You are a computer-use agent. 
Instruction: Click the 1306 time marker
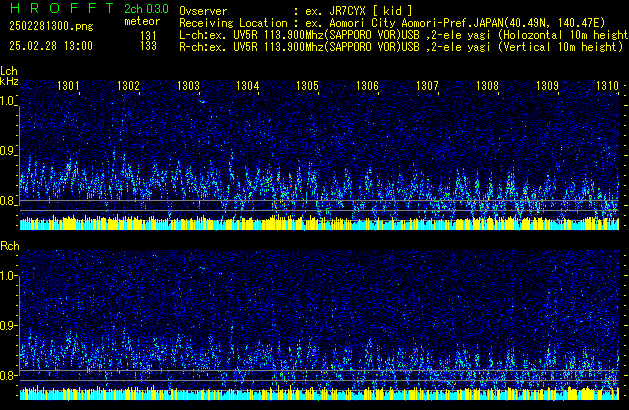pyautogui.click(x=367, y=86)
